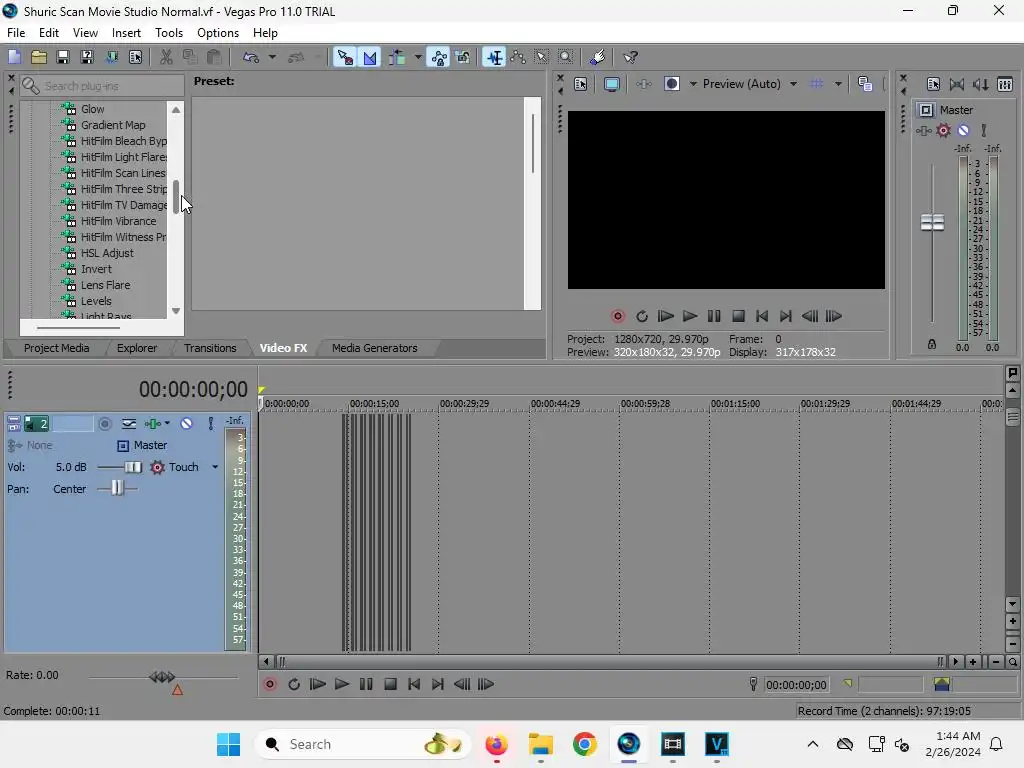The image size is (1024, 768).
Task: Toggle Ignore Event Grouping icon
Action: (x=463, y=57)
